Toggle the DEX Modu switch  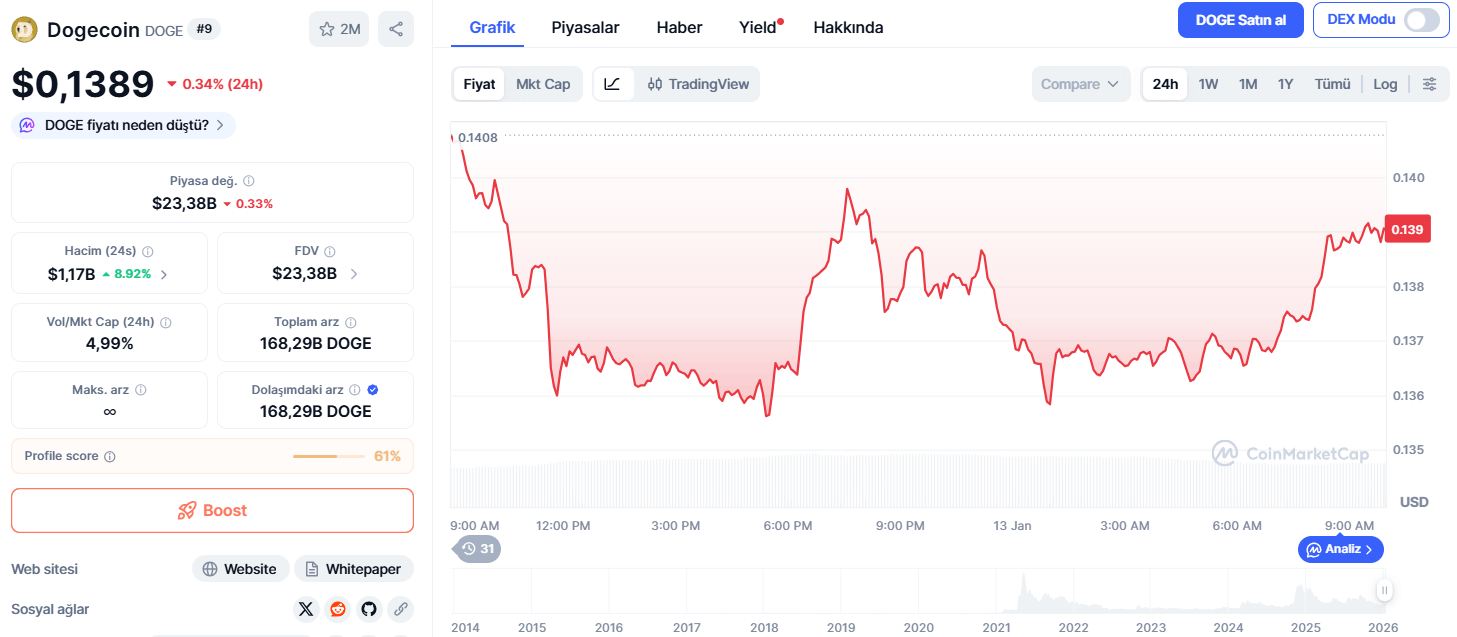(x=1422, y=19)
